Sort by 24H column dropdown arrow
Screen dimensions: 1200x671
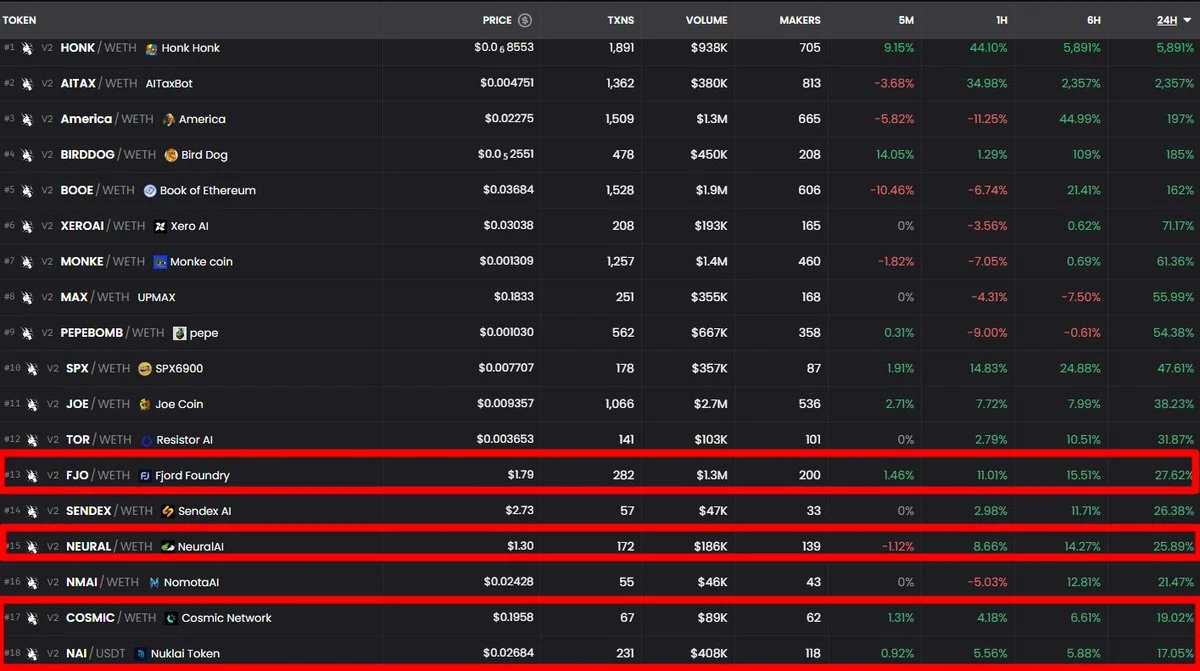1187,20
